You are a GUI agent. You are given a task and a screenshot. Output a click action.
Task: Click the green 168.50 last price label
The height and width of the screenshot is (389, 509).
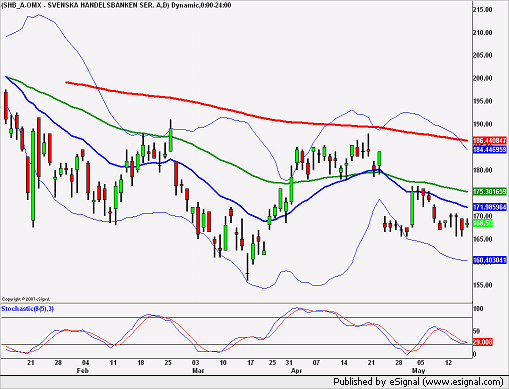(x=483, y=223)
